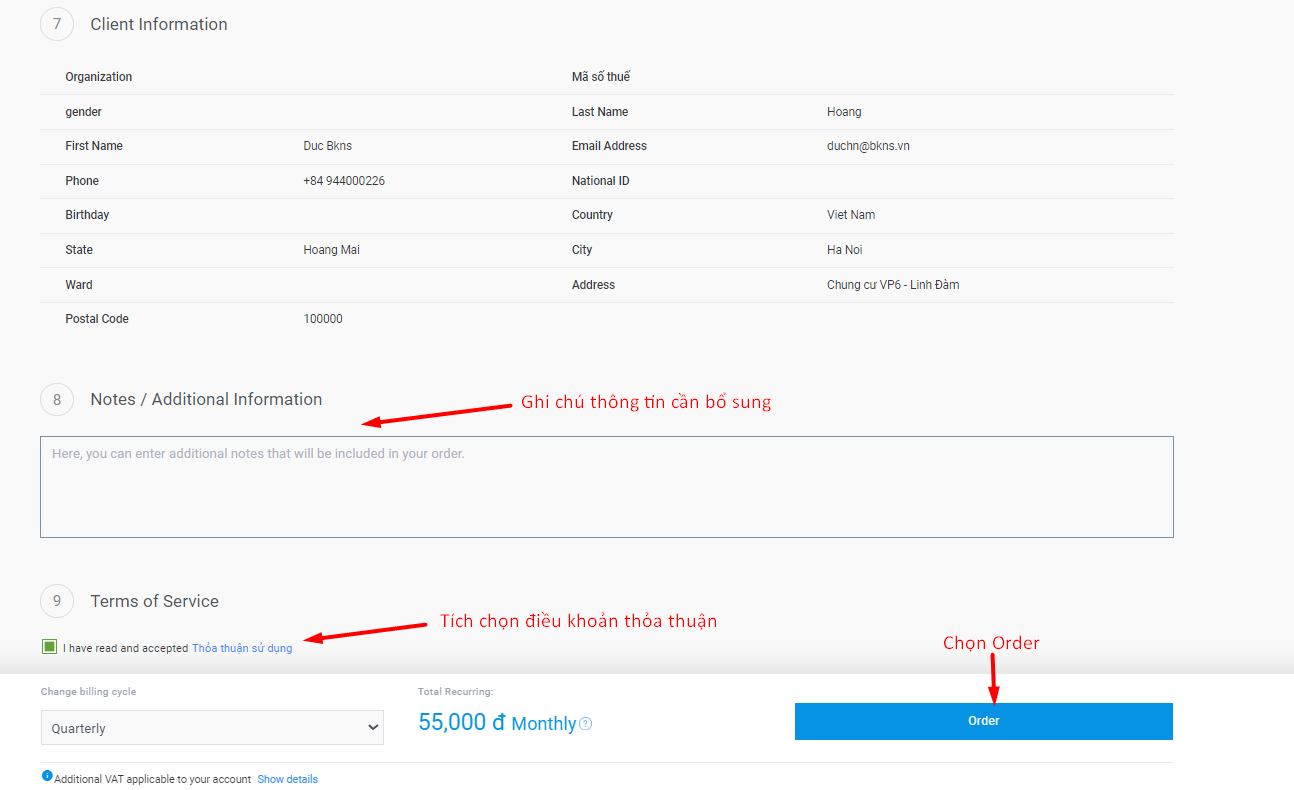
Task: Click the step 9 circle icon
Action: coord(57,601)
